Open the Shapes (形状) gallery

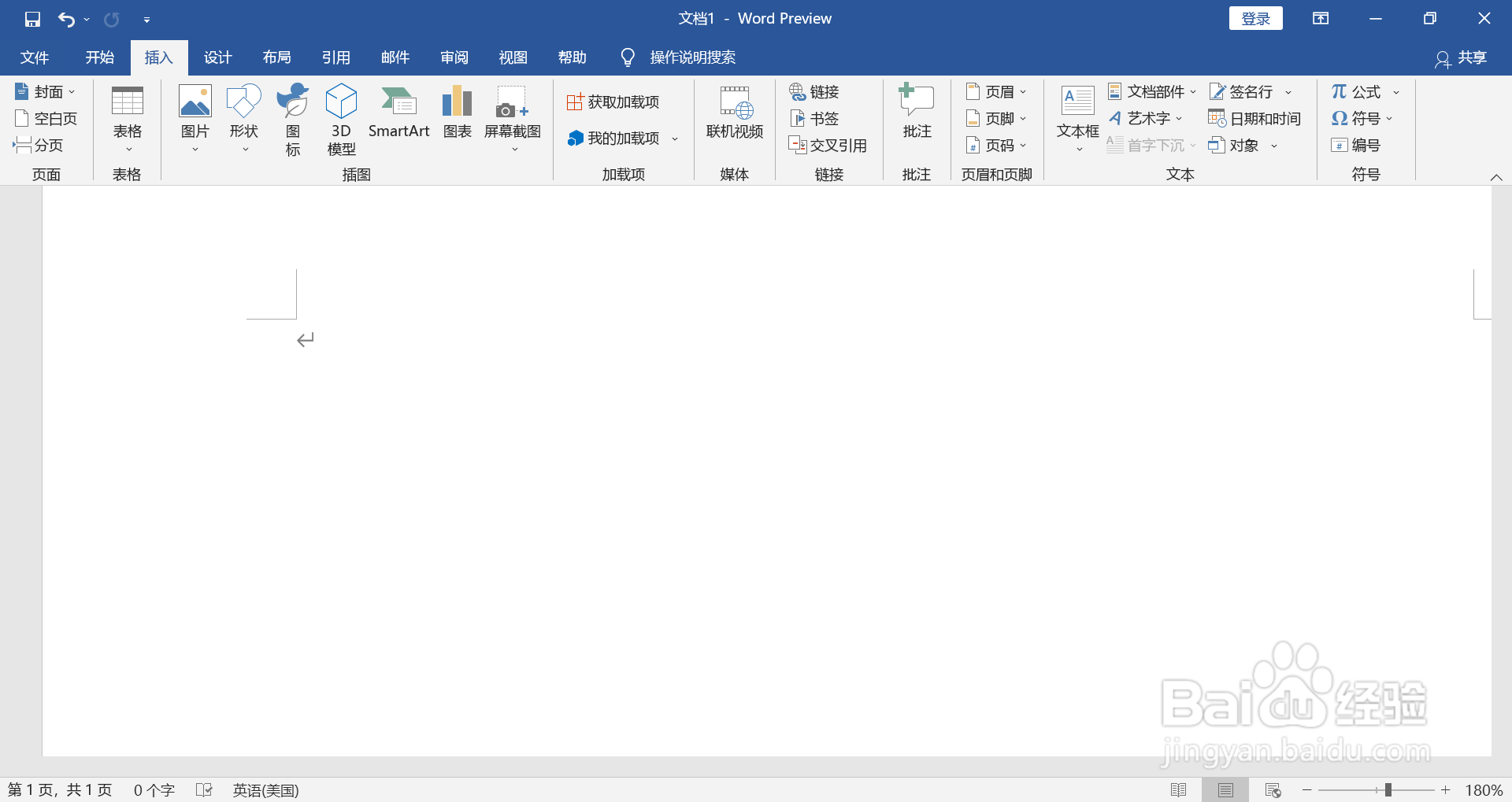pyautogui.click(x=244, y=120)
